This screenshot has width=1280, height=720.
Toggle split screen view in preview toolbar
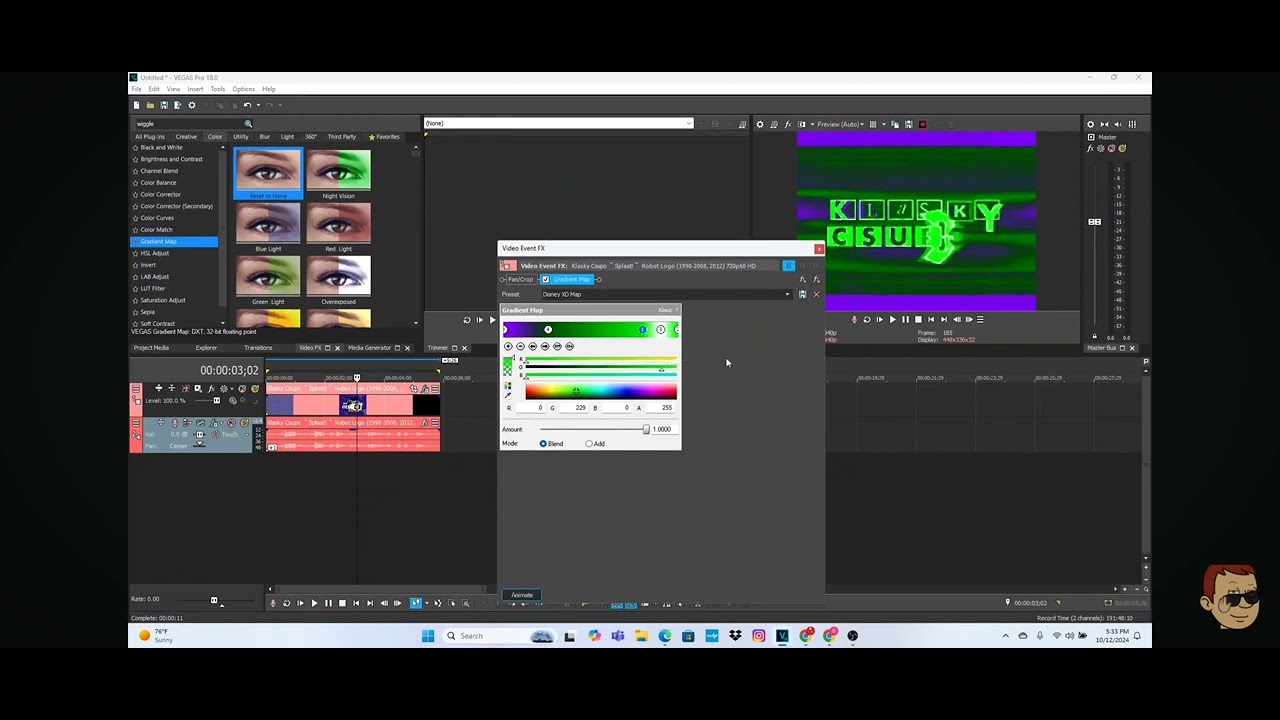click(x=801, y=124)
